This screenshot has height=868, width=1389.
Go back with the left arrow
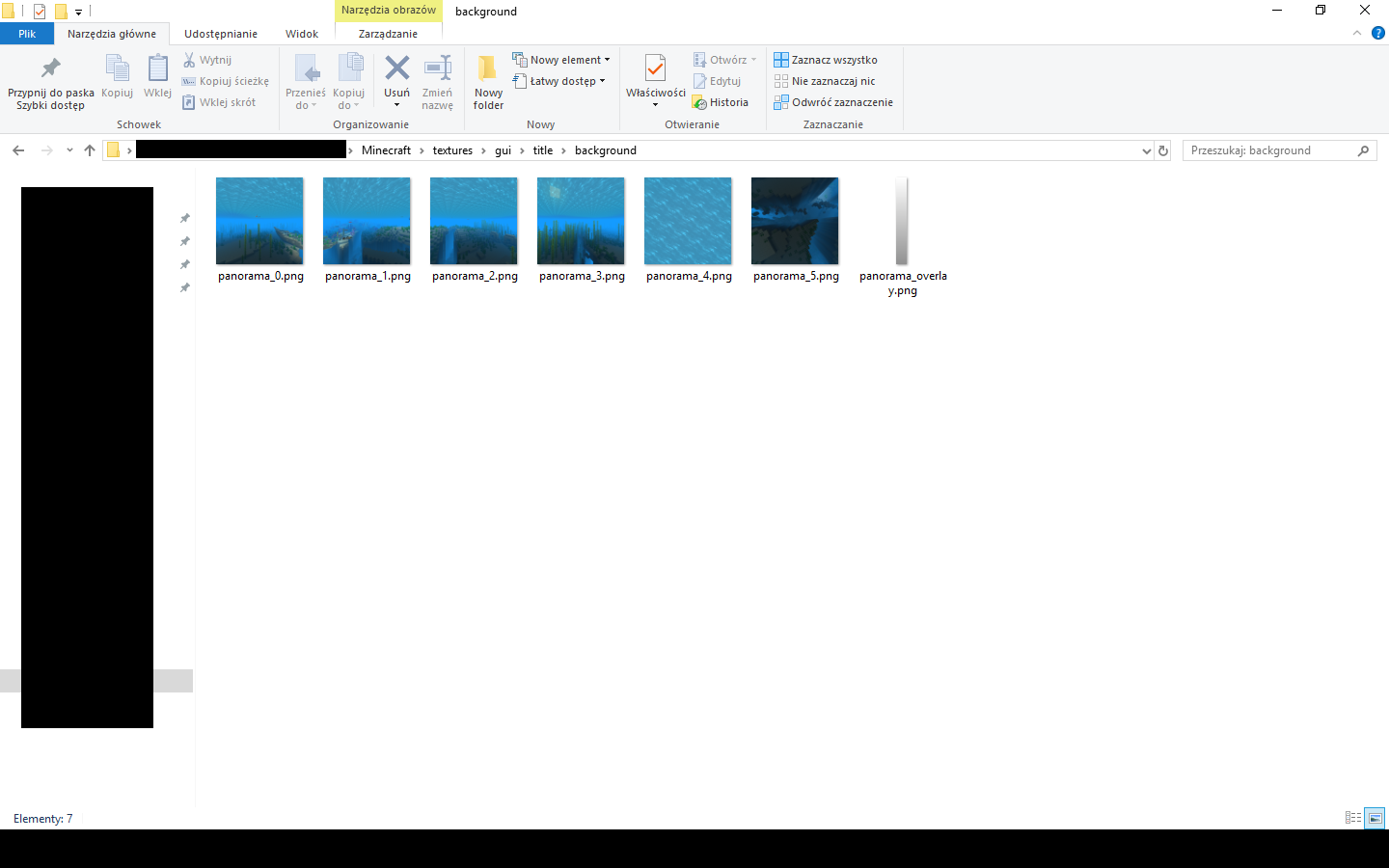(18, 150)
